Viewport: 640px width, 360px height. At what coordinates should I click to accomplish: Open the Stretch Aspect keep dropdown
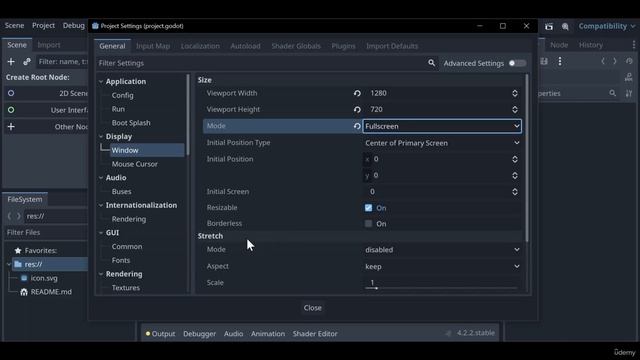coord(442,267)
